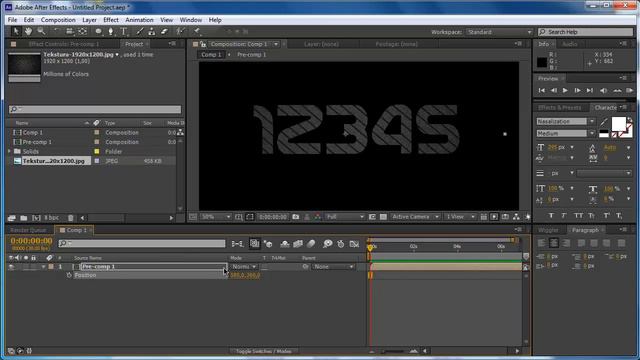This screenshot has width=640, height=360.
Task: Click the Interpret Footage icon in Project panel
Action: point(11,218)
